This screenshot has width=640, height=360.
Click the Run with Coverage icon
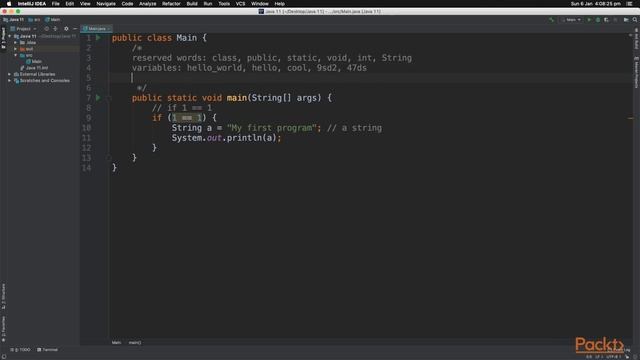pyautogui.click(x=607, y=20)
